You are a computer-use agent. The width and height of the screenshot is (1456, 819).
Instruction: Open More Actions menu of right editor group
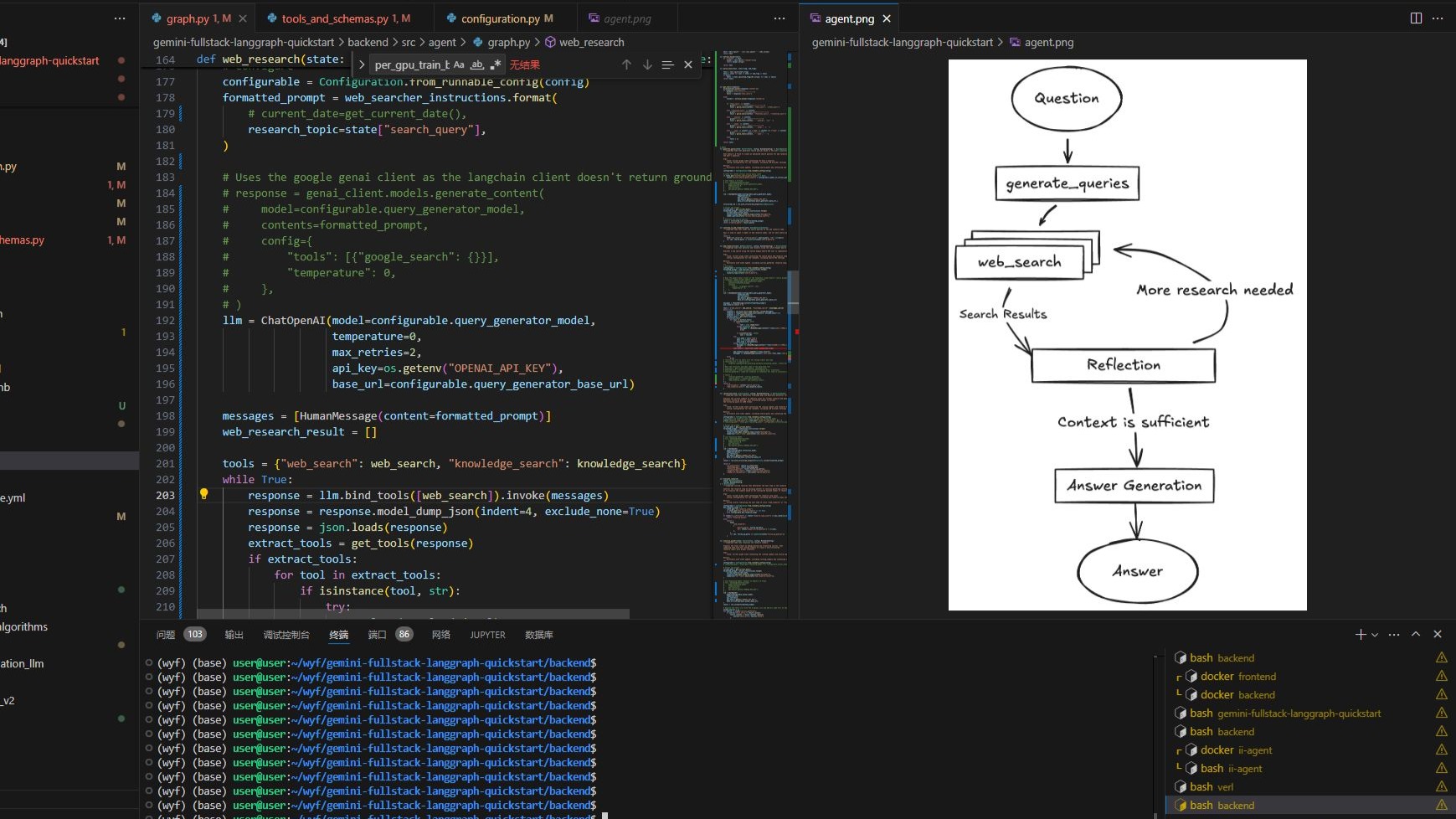coord(1438,18)
